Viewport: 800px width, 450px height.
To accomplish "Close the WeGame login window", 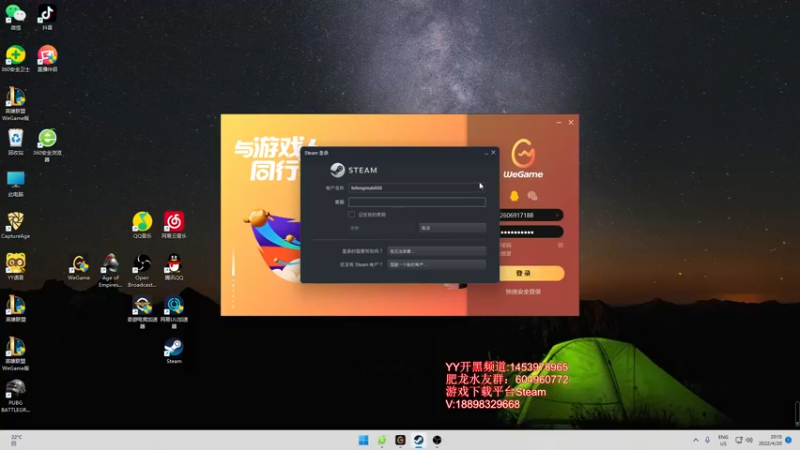I will click(571, 122).
